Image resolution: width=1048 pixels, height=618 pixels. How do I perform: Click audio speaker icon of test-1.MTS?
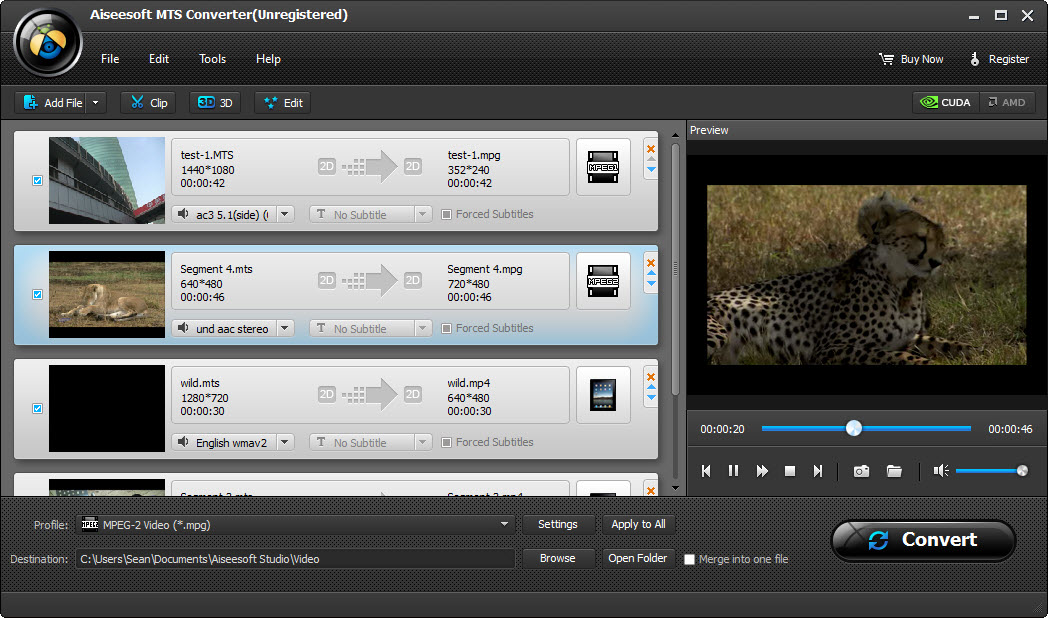point(182,214)
